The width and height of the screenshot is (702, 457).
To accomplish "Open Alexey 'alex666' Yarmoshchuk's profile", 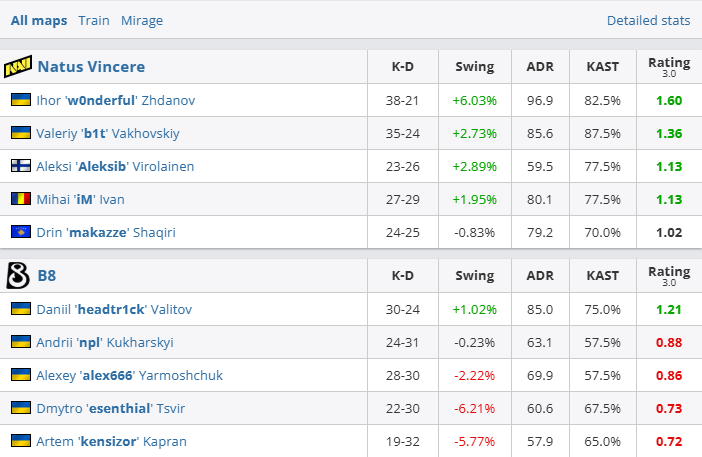I will click(x=130, y=375).
